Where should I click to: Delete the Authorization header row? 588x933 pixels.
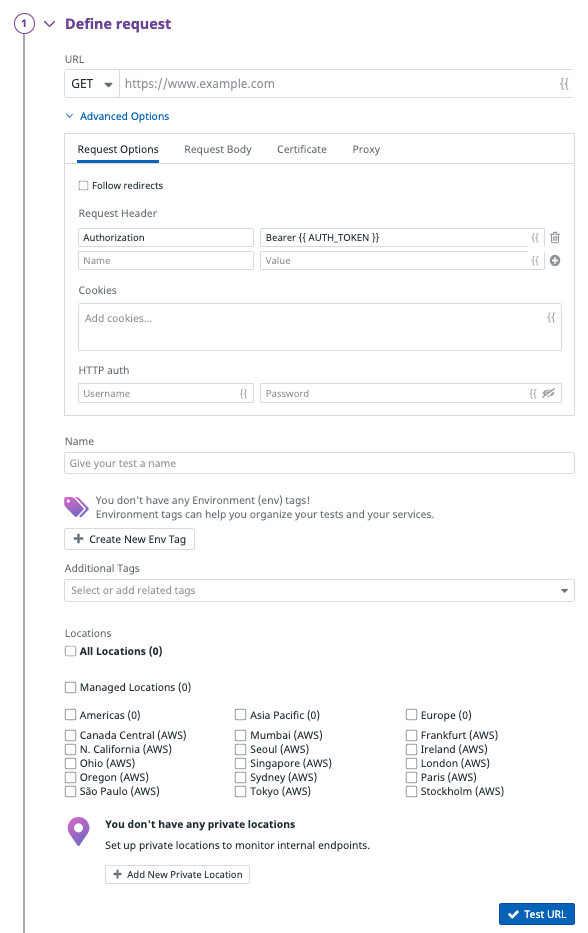(555, 237)
